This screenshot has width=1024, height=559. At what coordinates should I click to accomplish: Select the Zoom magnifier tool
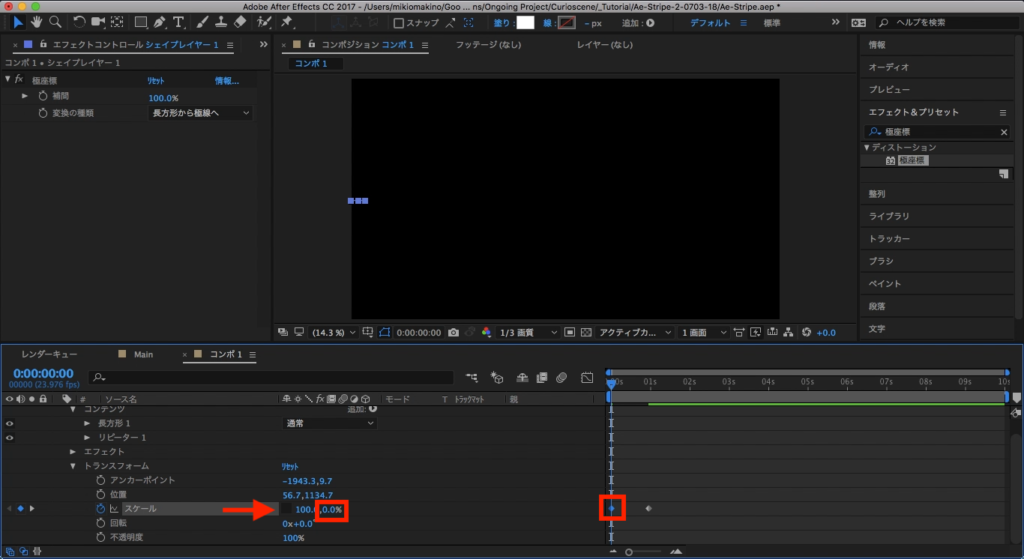54,22
